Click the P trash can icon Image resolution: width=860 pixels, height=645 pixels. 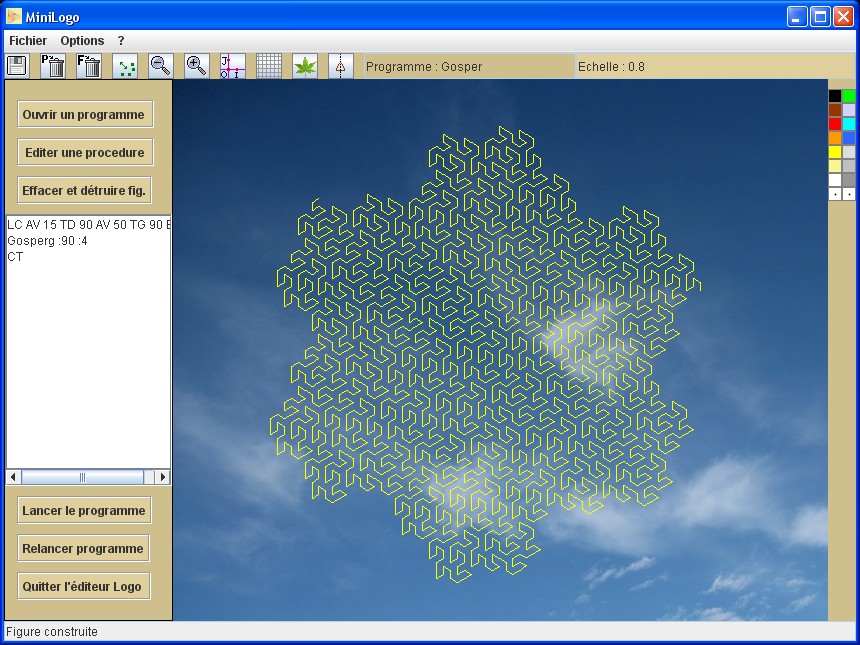53,66
